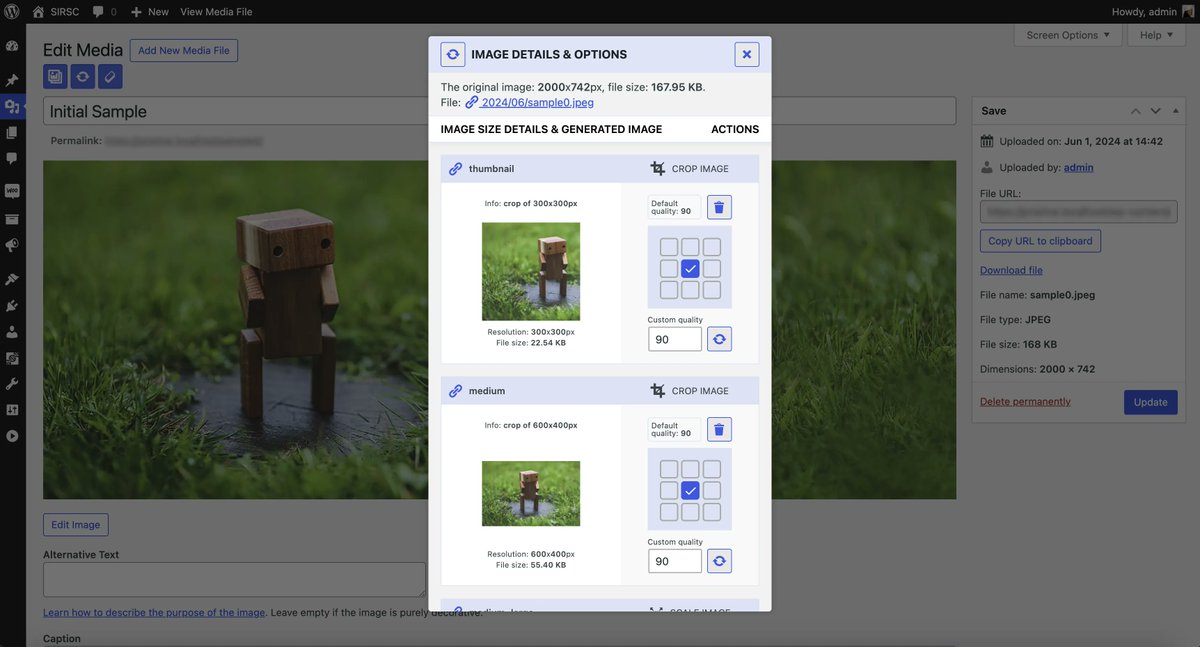Select bottom-left crop position for medium size
Image resolution: width=1200 pixels, height=647 pixels.
point(668,510)
